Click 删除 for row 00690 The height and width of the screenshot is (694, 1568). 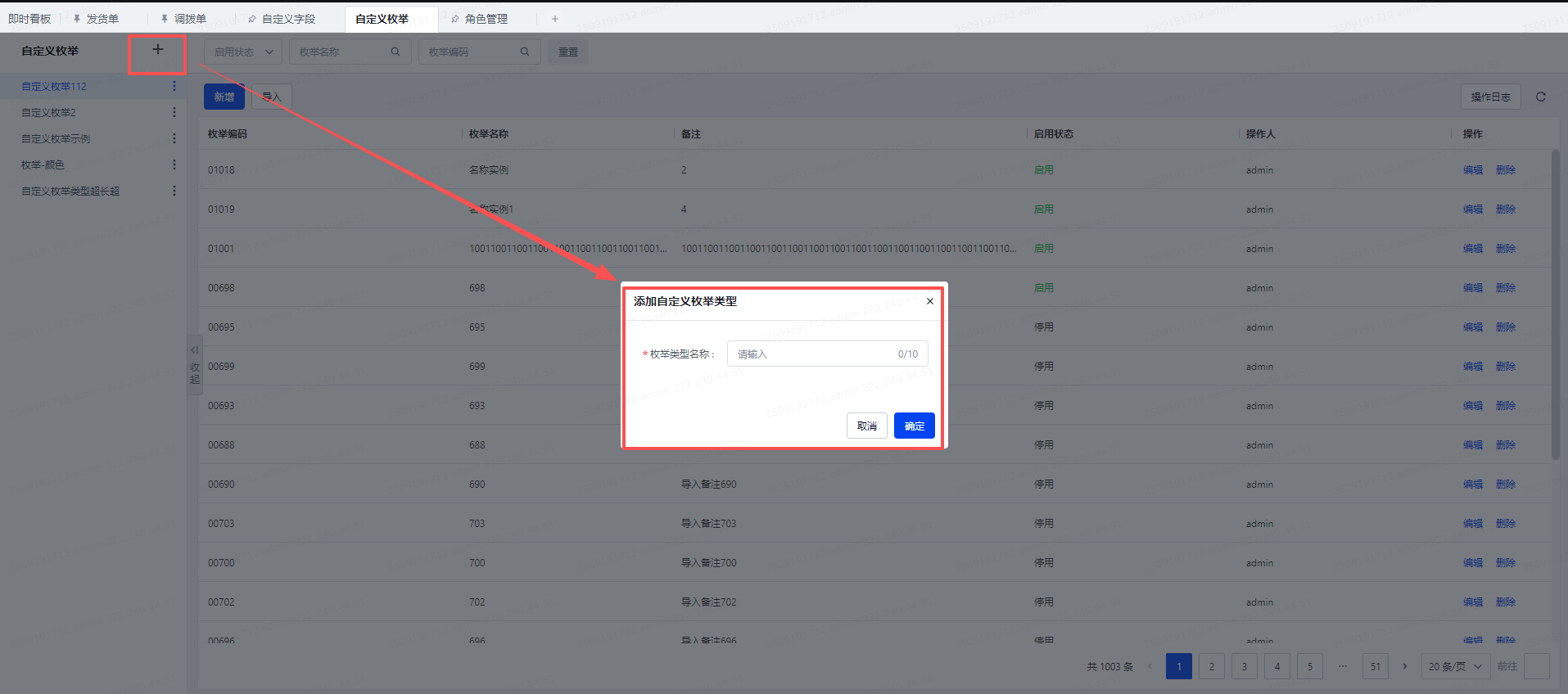pos(1506,484)
